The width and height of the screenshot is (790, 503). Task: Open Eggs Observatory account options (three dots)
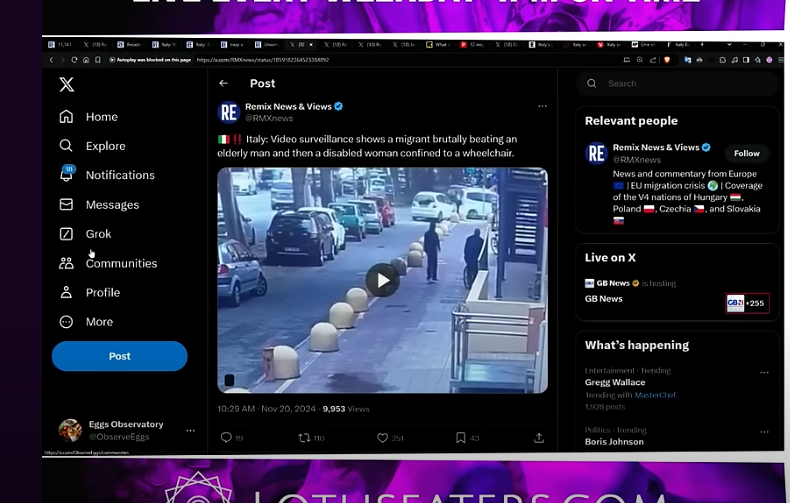pos(190,430)
